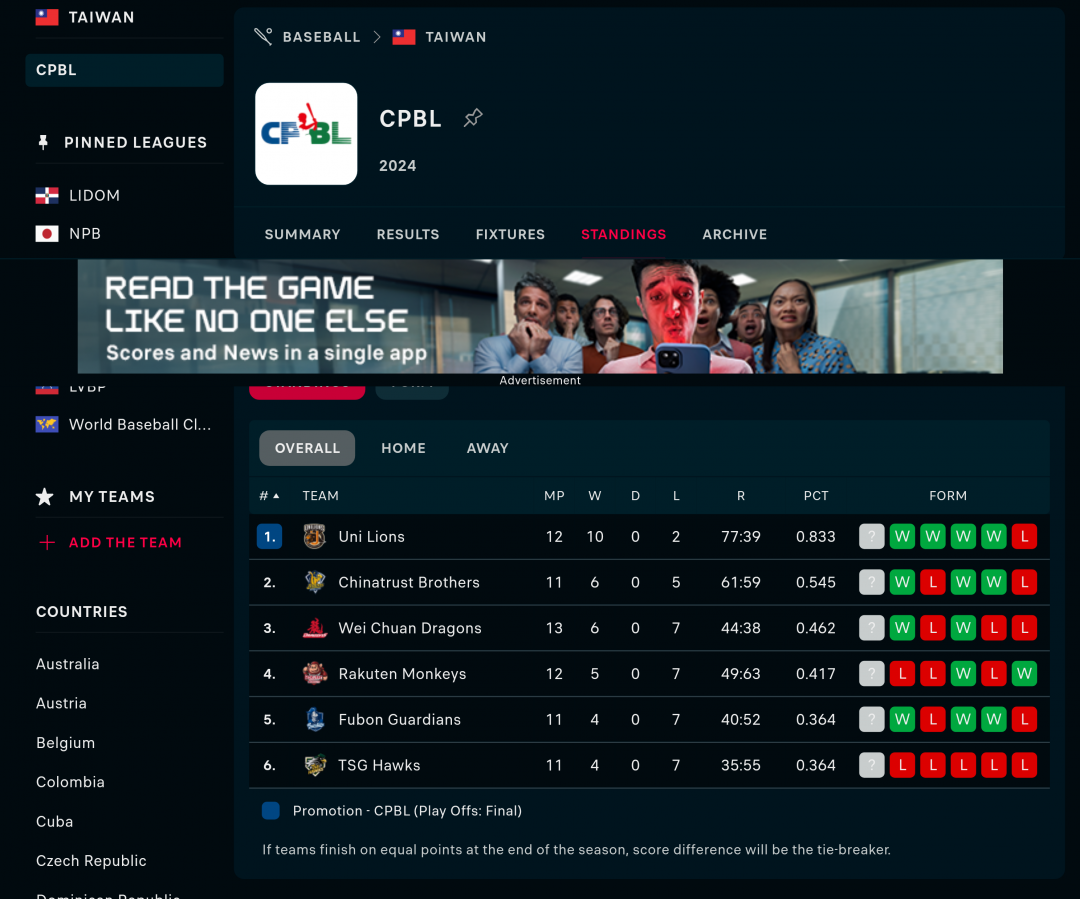Open the Rakuten Monkeys team page
This screenshot has height=899, width=1080.
pyautogui.click(x=402, y=674)
